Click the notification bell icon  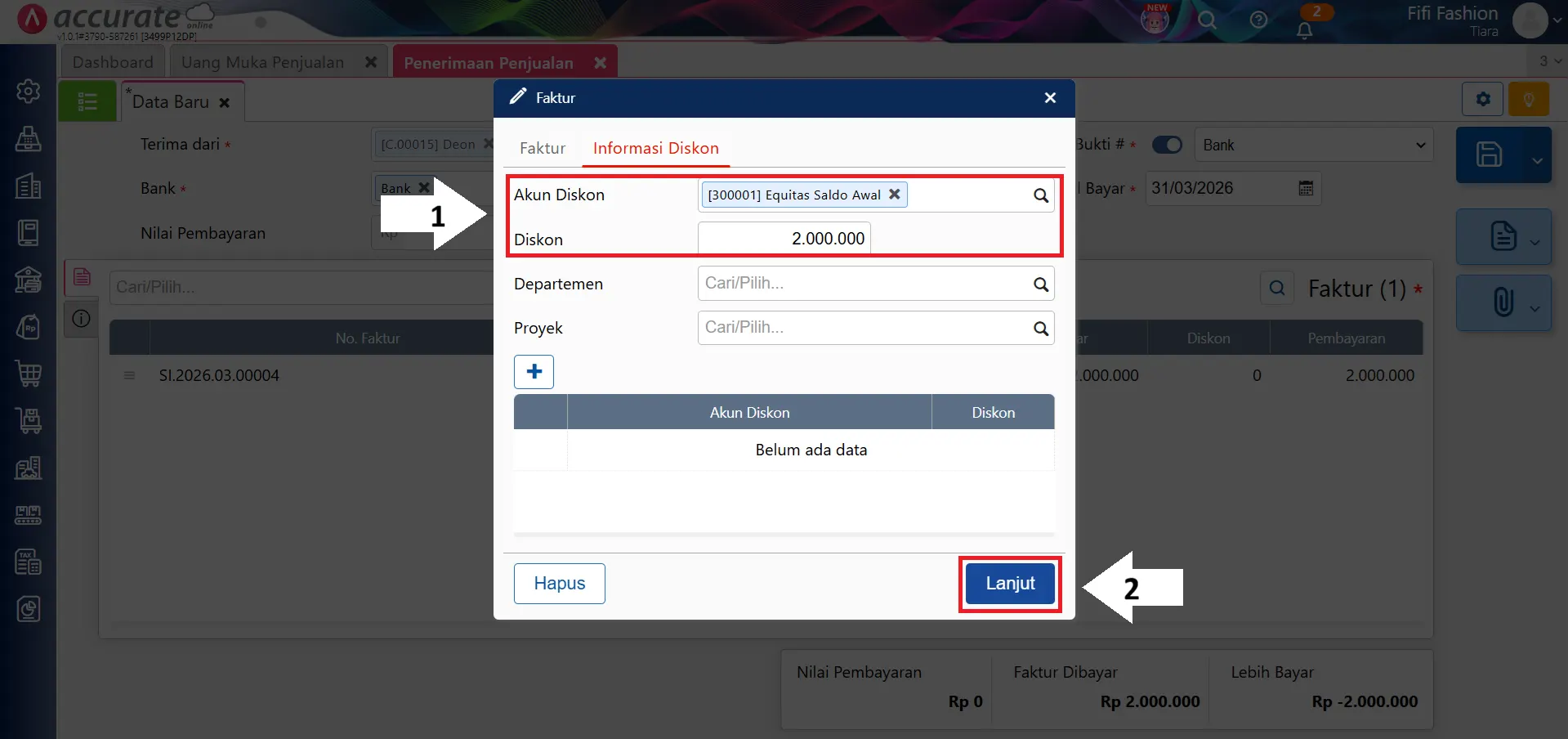pos(1304,30)
